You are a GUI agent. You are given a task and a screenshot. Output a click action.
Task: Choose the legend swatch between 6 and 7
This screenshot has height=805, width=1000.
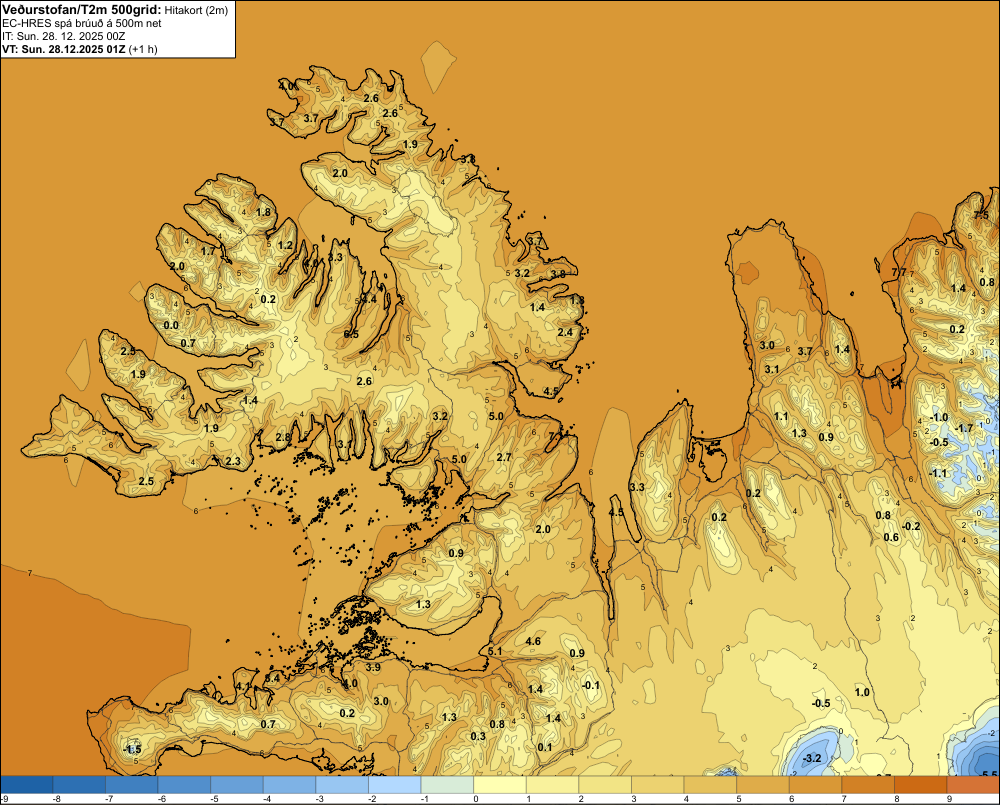pos(815,785)
